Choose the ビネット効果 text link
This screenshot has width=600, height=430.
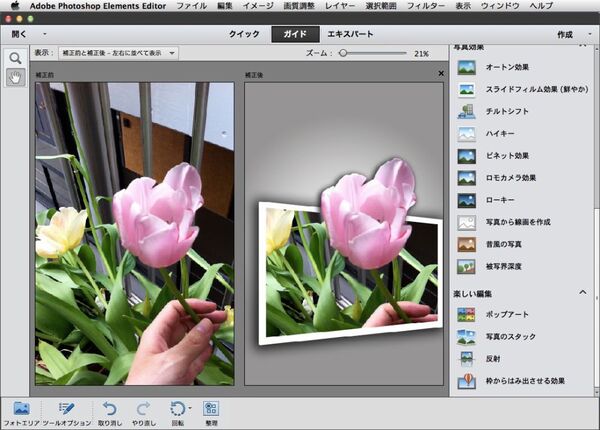(x=507, y=156)
